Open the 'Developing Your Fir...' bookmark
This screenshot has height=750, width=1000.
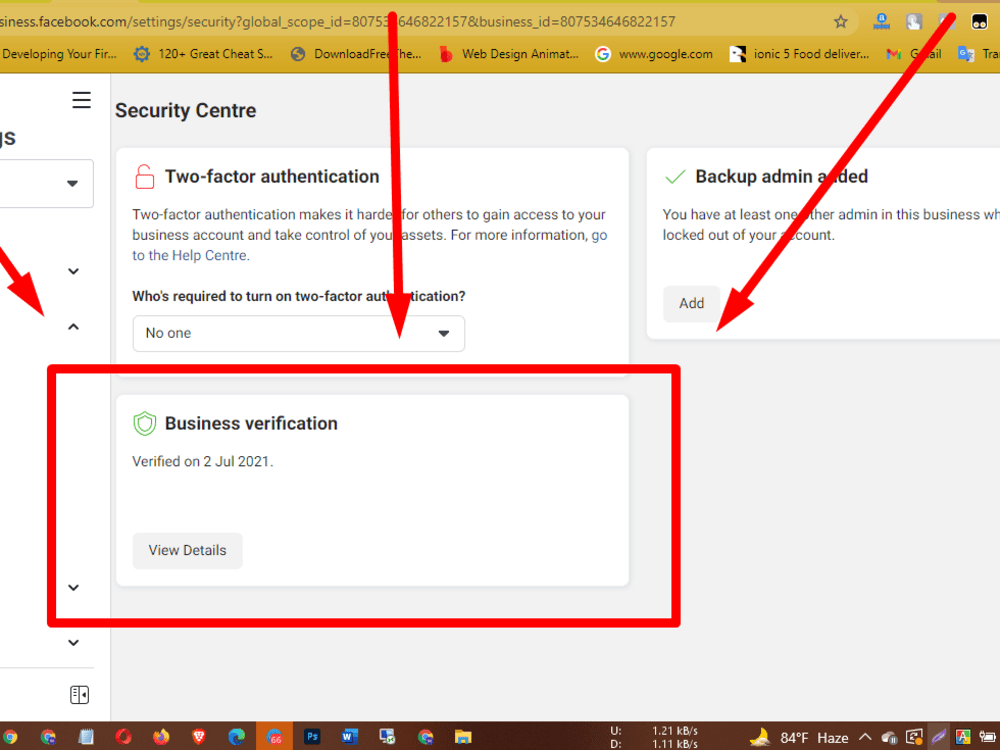59,54
